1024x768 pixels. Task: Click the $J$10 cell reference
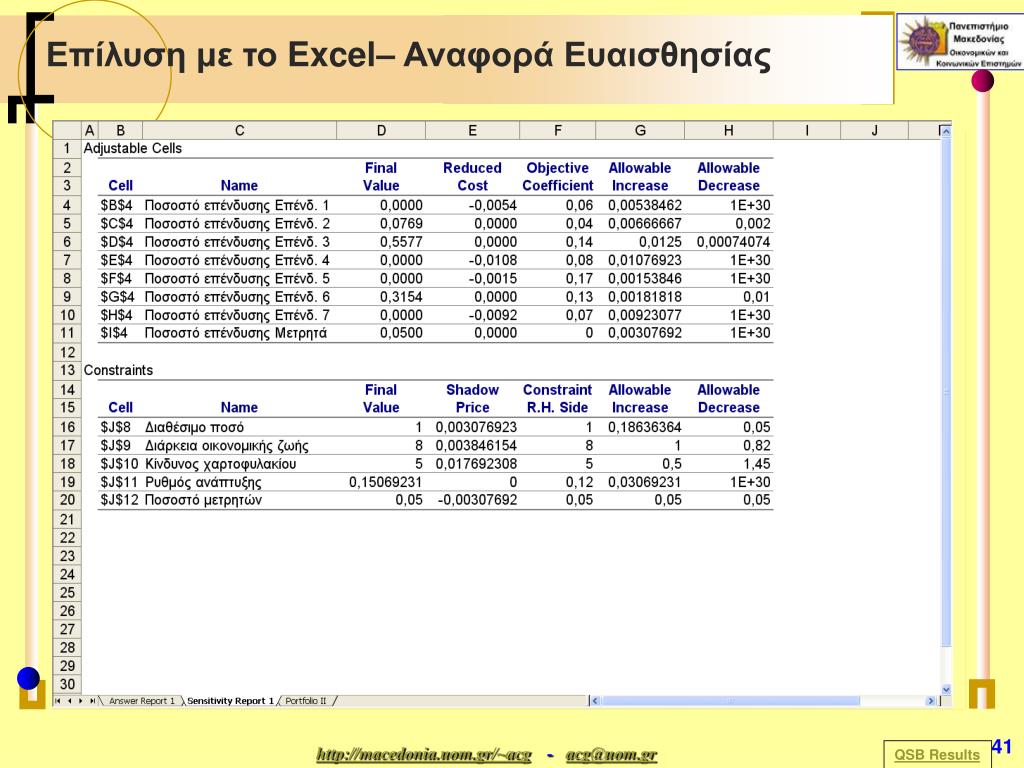[x=120, y=464]
